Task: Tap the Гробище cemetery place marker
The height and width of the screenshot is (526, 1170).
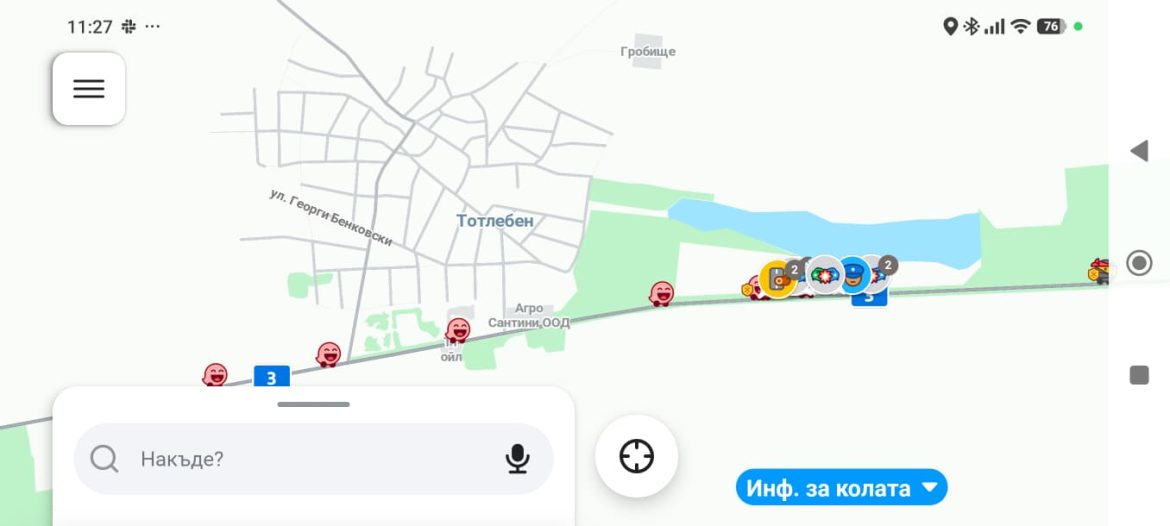Action: coord(648,51)
